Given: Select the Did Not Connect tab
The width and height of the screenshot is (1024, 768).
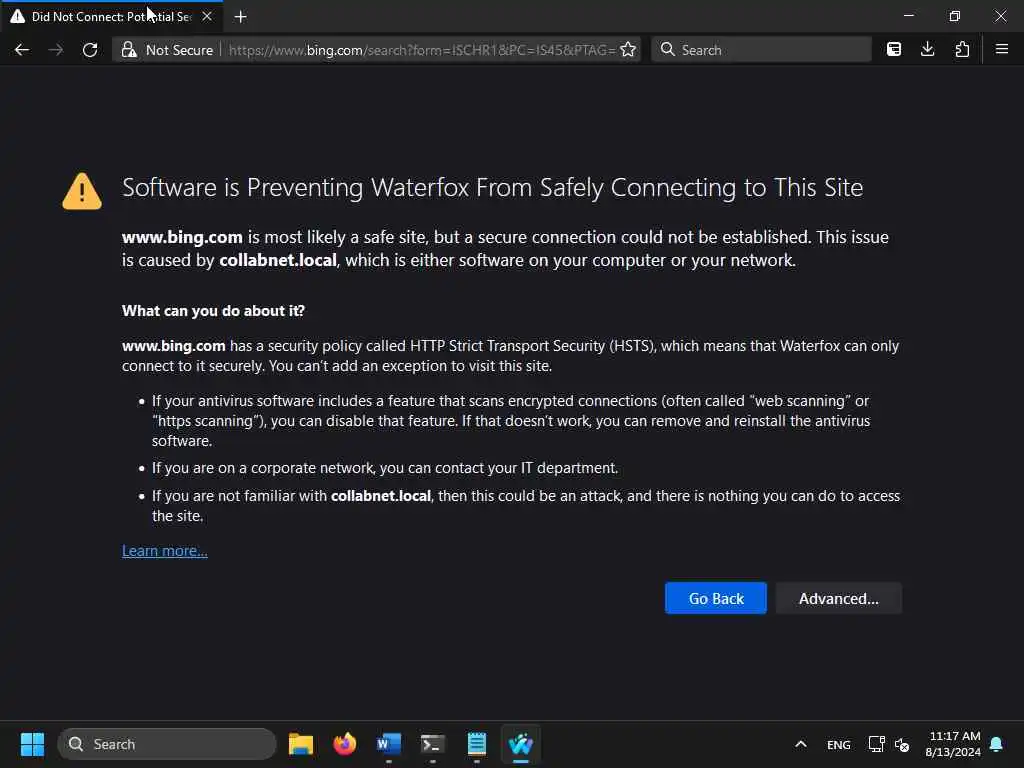Looking at the screenshot, I should tap(112, 16).
